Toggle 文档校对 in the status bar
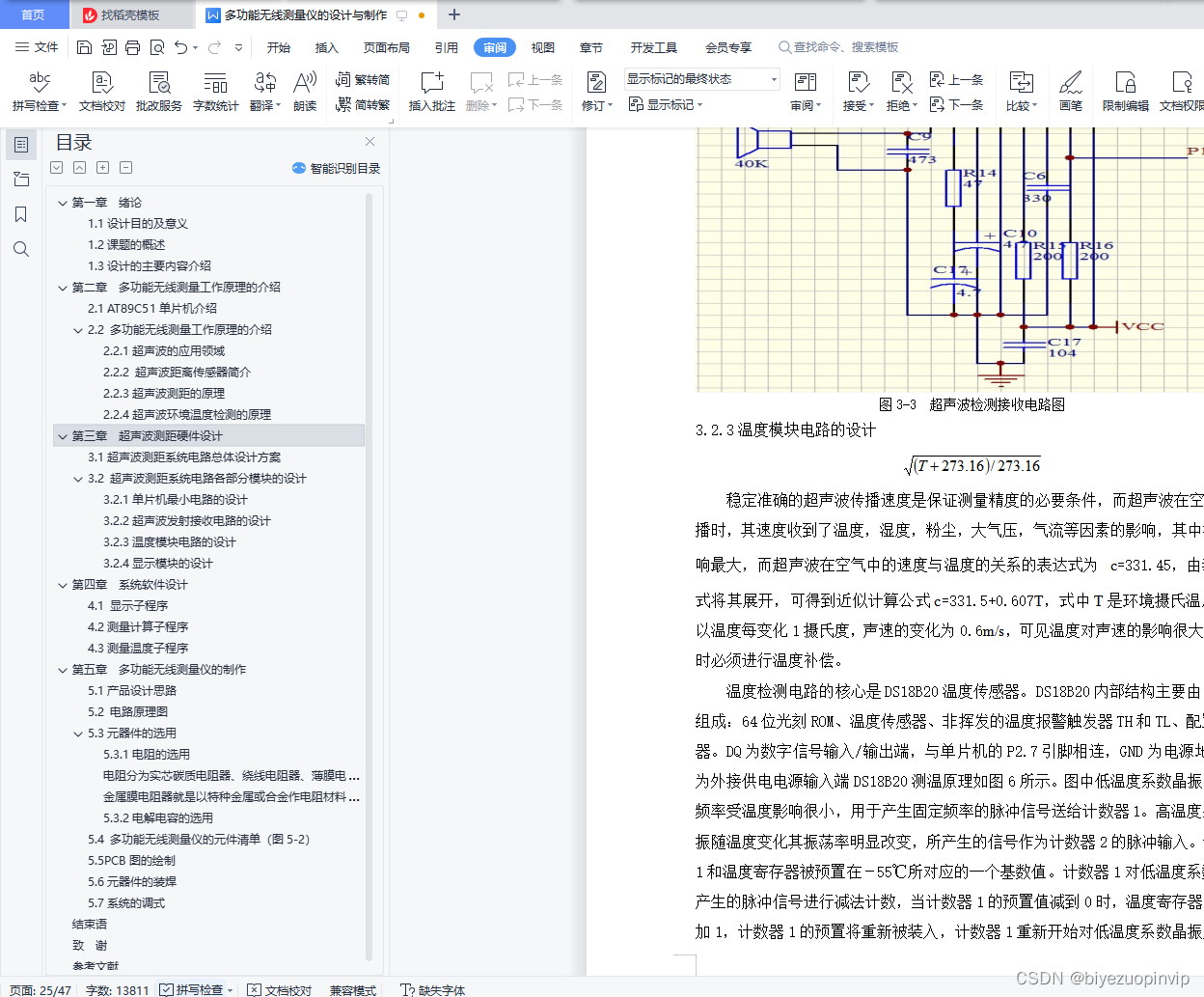 point(287,990)
